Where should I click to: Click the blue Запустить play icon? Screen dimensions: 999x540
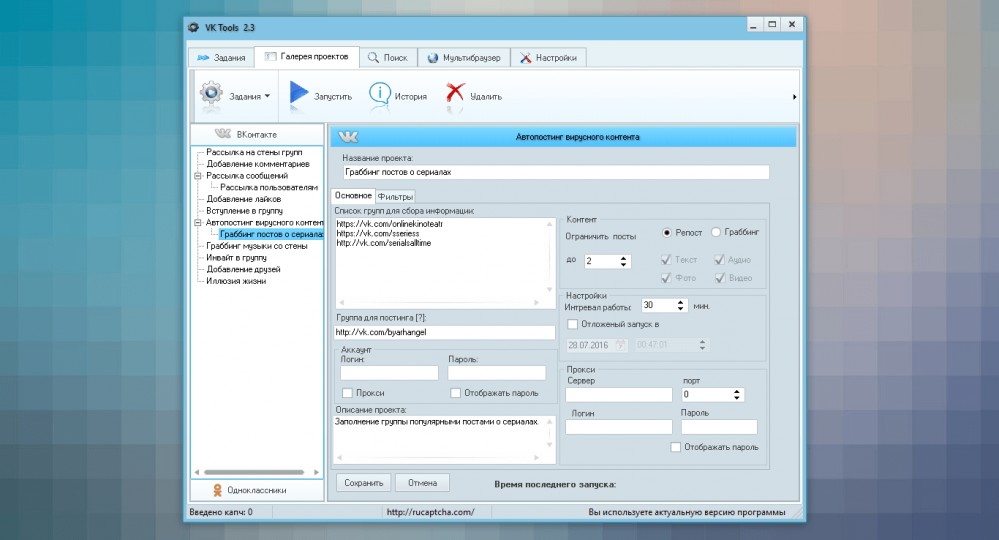(298, 93)
